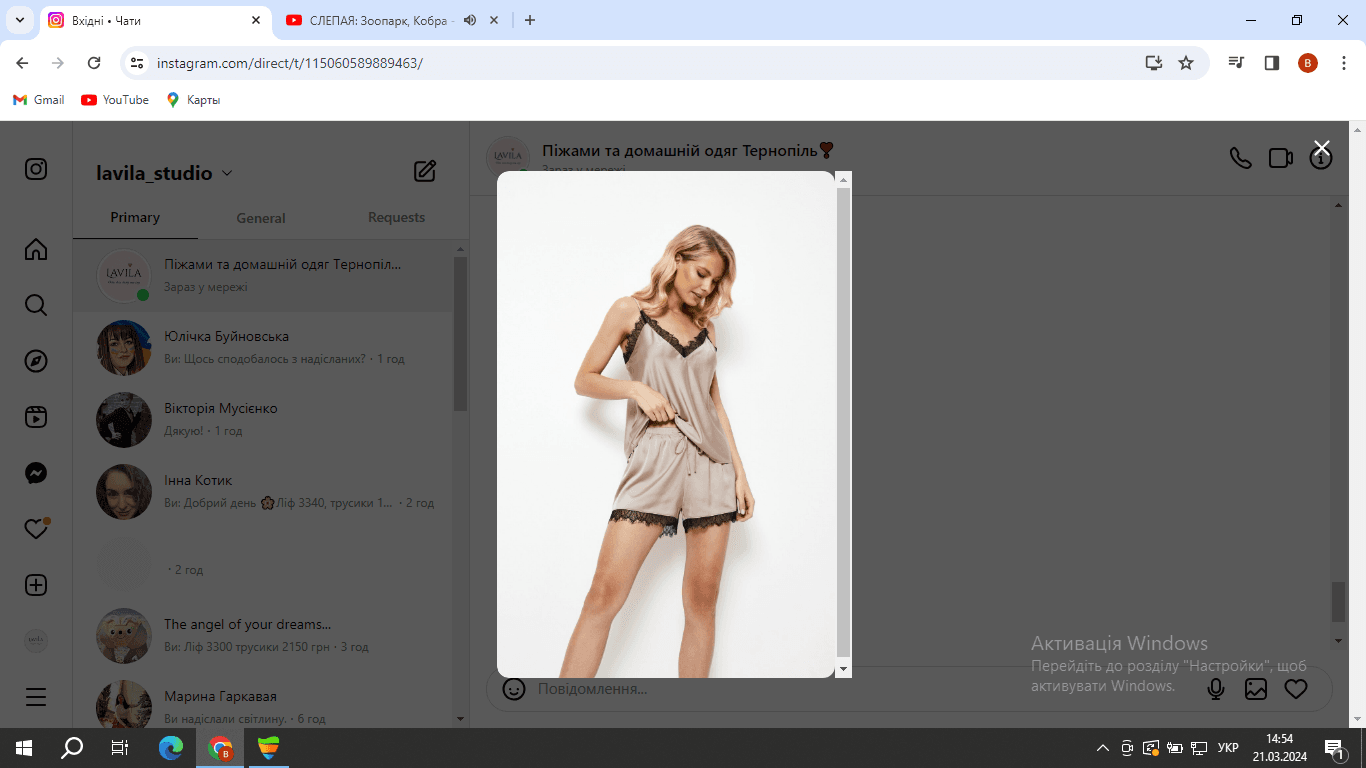Open Messenger direct messages icon
The image size is (1366, 768).
point(36,473)
